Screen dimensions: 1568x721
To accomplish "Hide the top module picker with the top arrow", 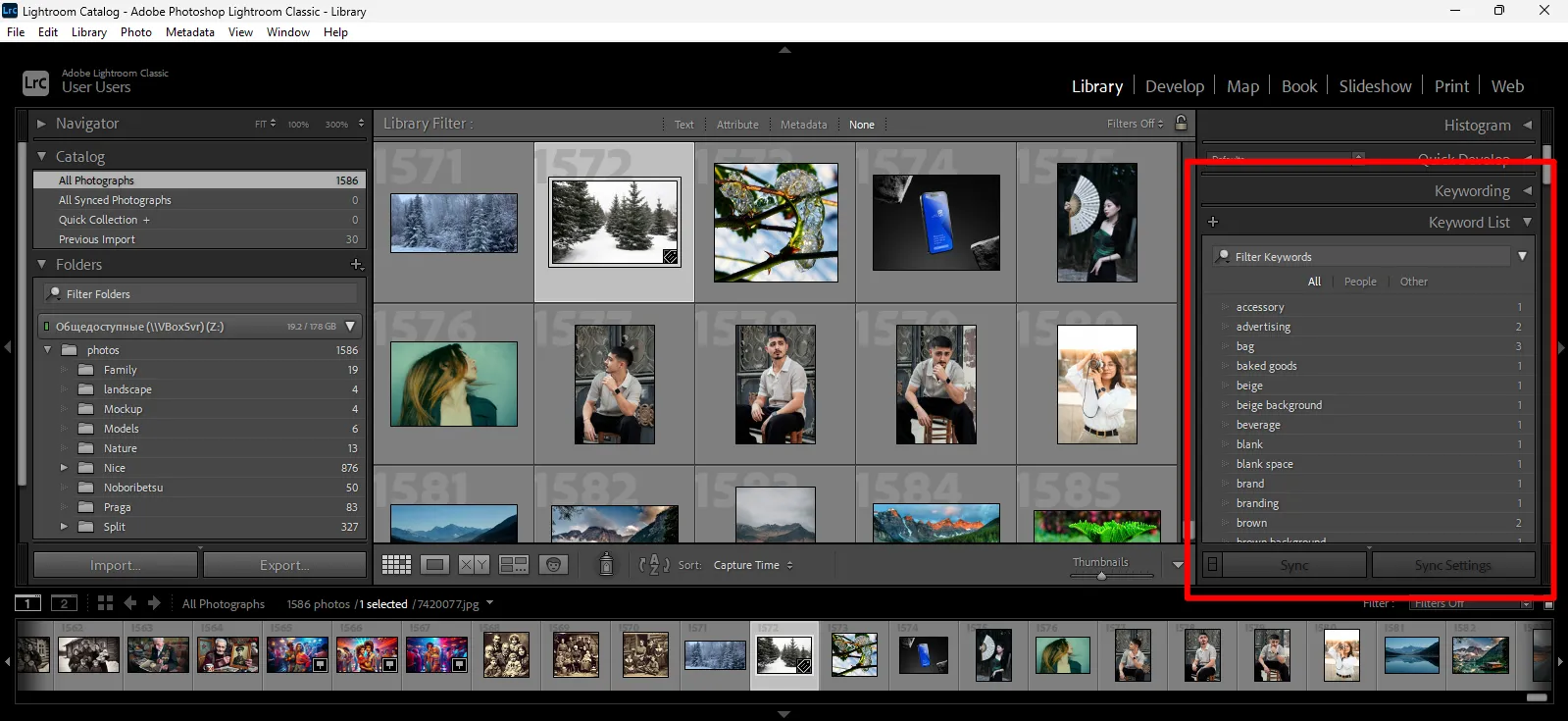I will (x=784, y=49).
